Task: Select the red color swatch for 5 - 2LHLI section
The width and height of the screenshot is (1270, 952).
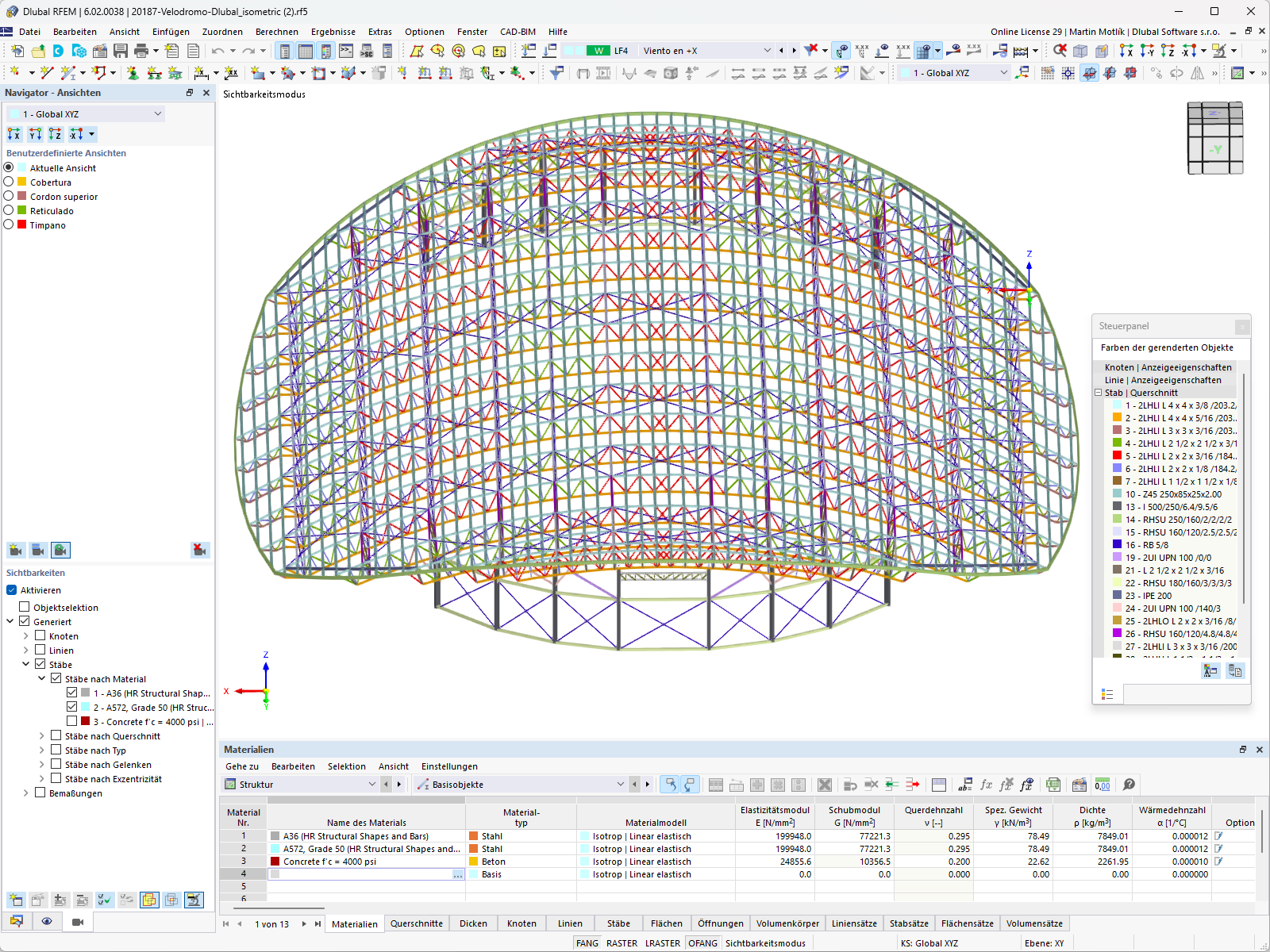Action: click(x=1118, y=455)
